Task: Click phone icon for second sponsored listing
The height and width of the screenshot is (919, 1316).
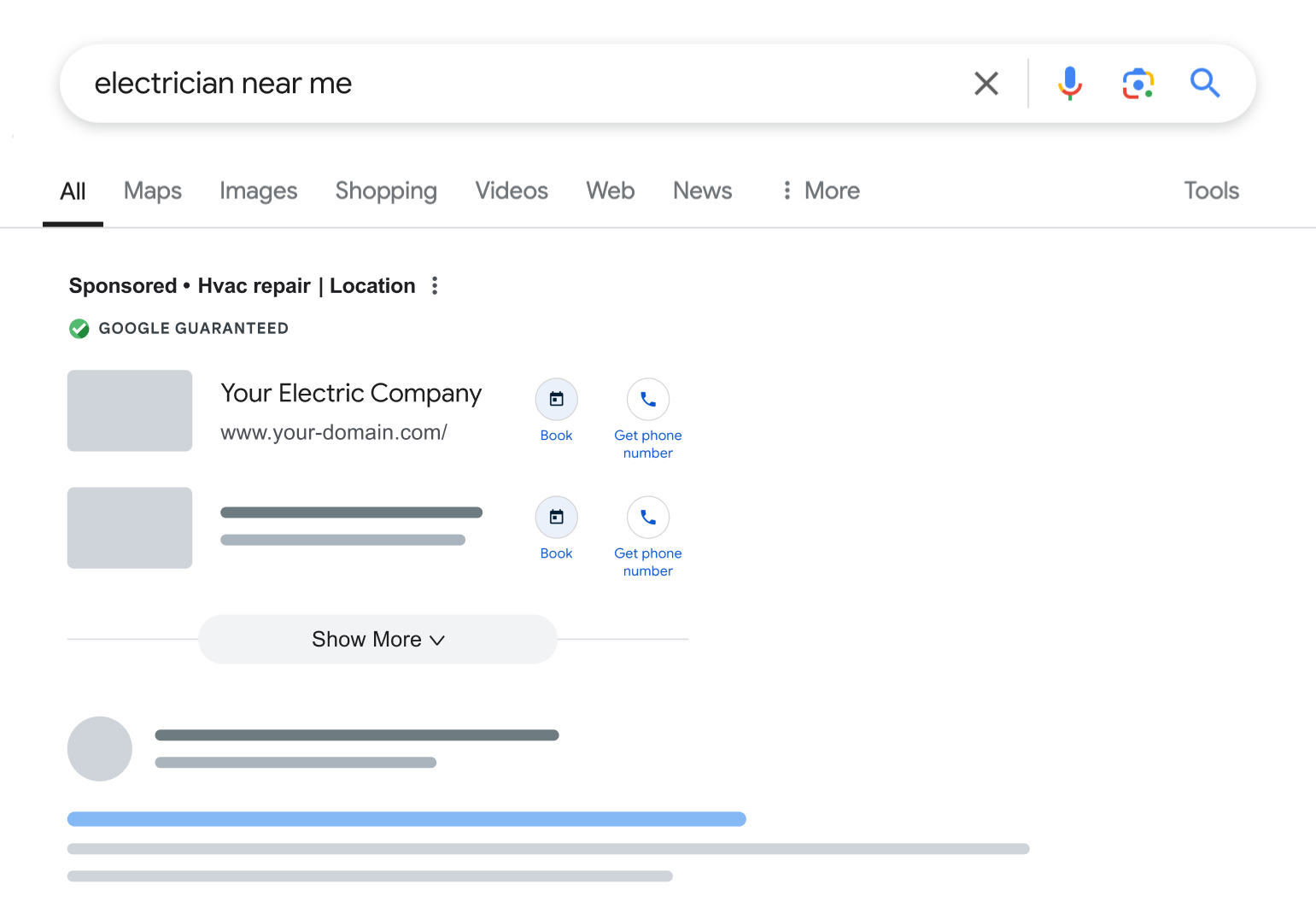Action: coord(648,517)
